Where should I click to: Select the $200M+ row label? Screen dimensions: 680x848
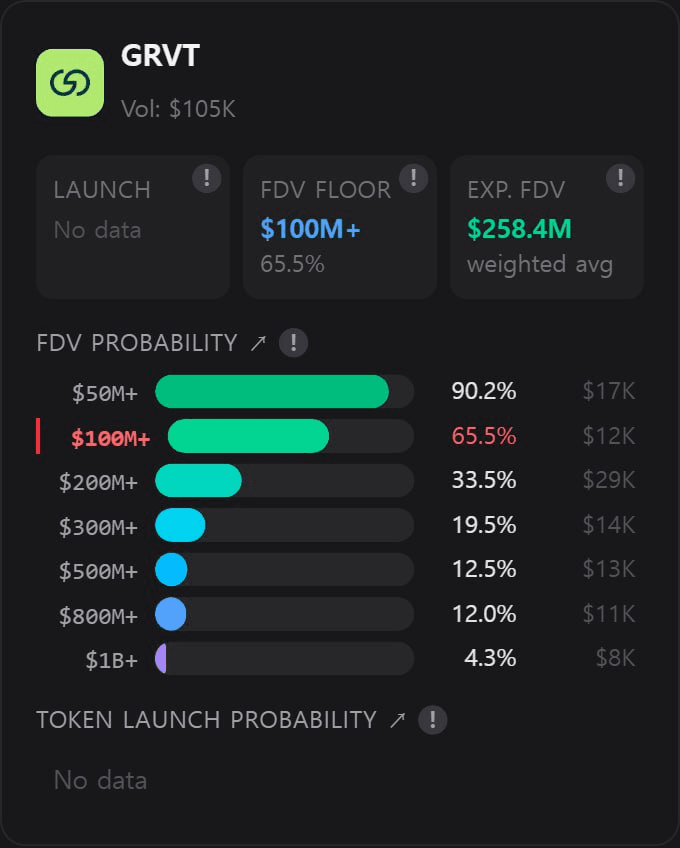[x=98, y=481]
